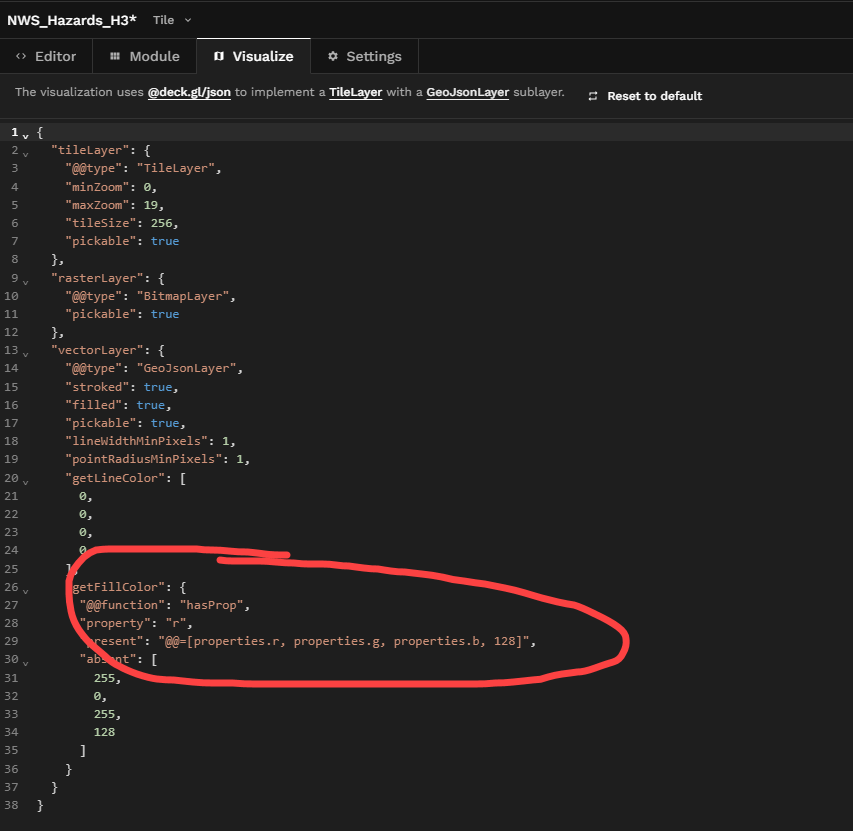Switch to the Module tab
Screen dimensions: 853x831
(144, 56)
